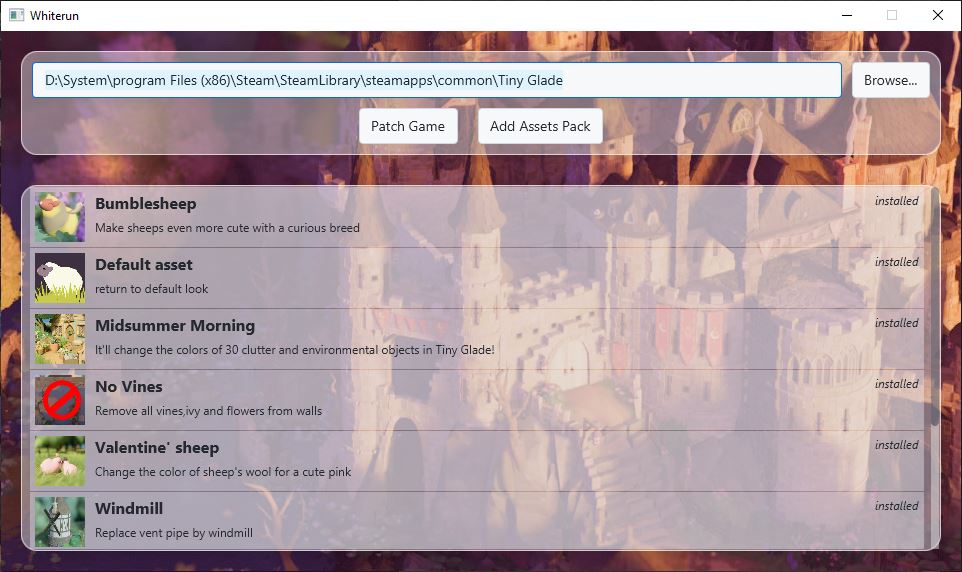Click 'Replace vent pipe by windmill' description
Screen dimensions: 962x572
(x=174, y=533)
